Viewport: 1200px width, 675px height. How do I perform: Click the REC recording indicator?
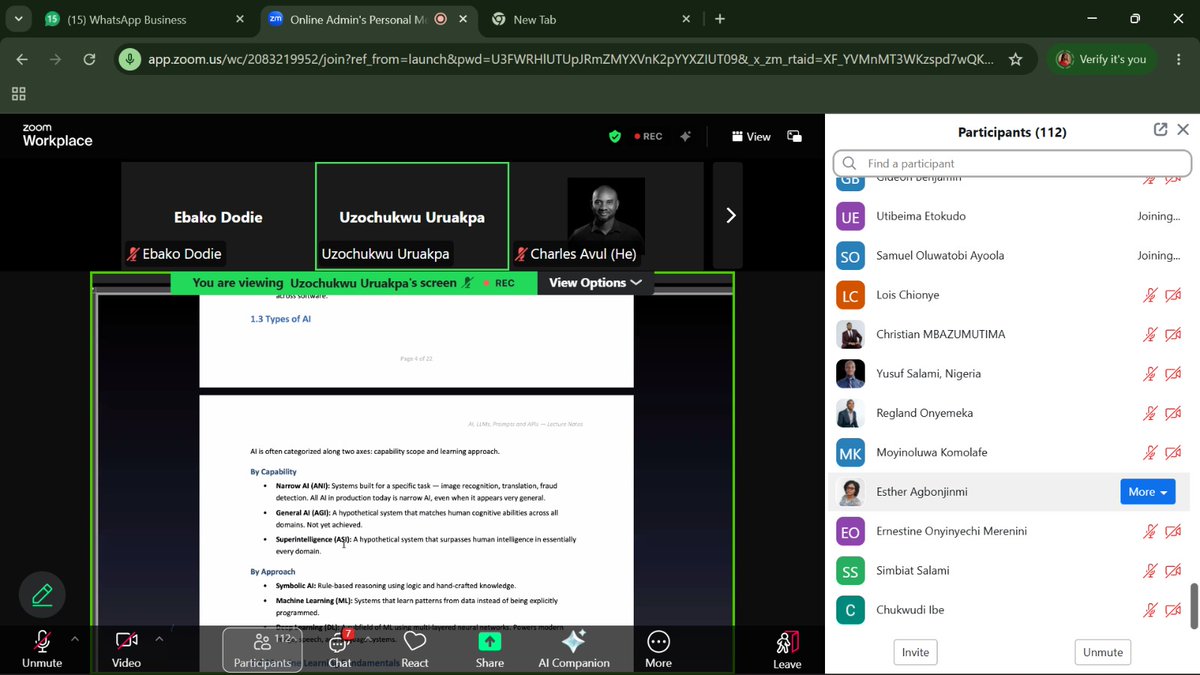pyautogui.click(x=648, y=136)
